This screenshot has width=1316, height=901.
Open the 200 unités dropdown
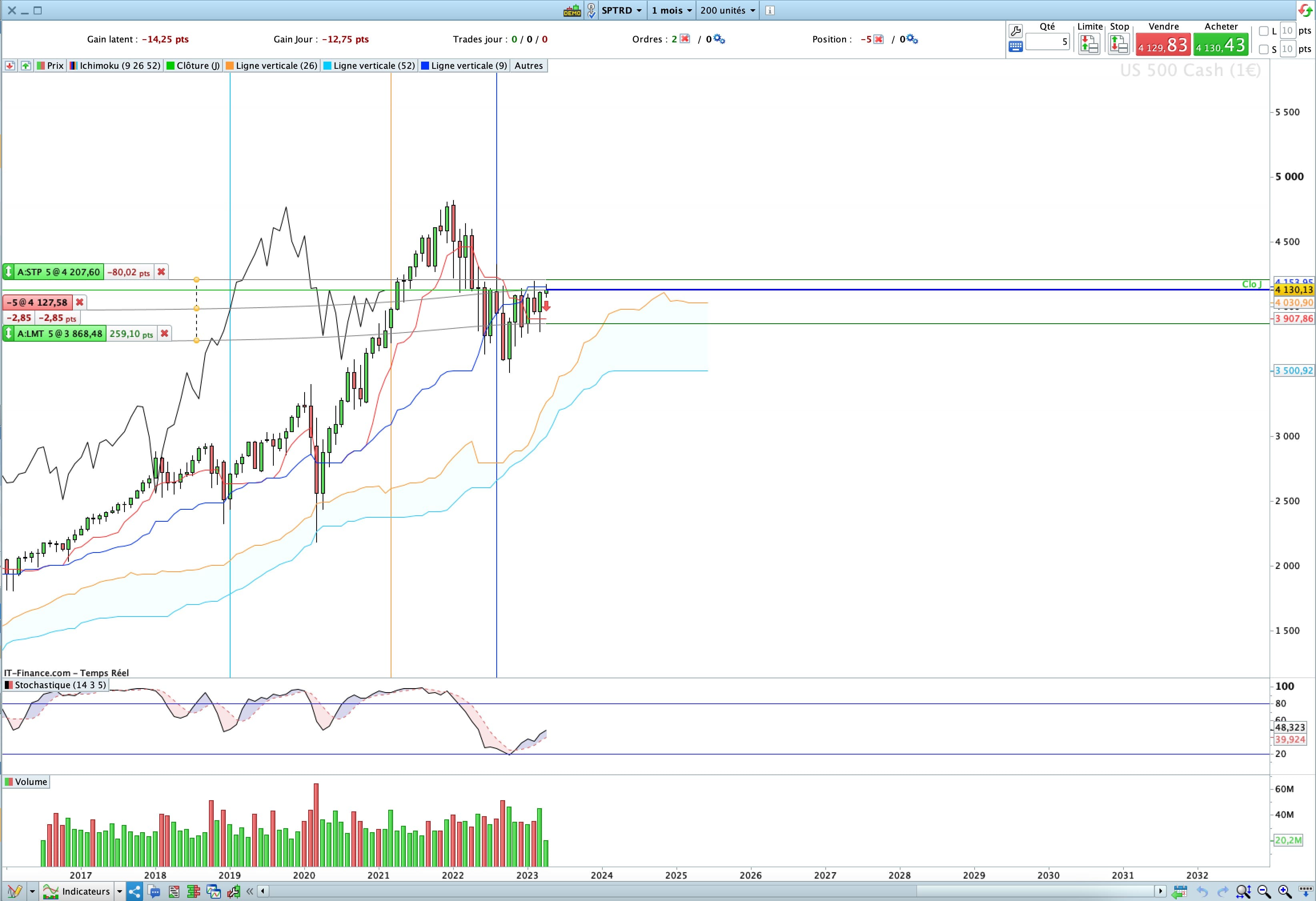(728, 10)
